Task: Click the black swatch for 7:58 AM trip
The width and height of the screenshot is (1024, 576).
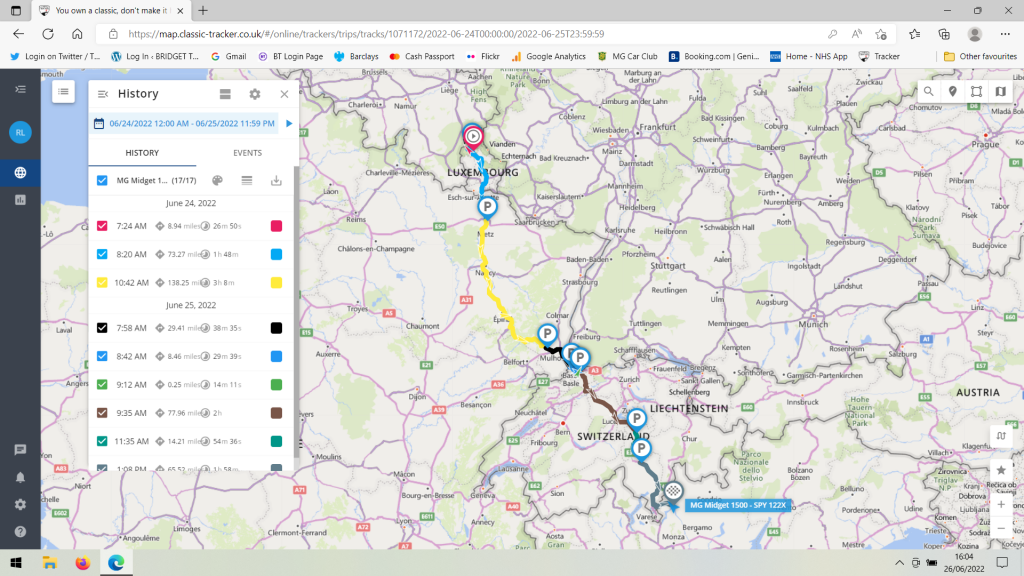Action: pos(276,328)
